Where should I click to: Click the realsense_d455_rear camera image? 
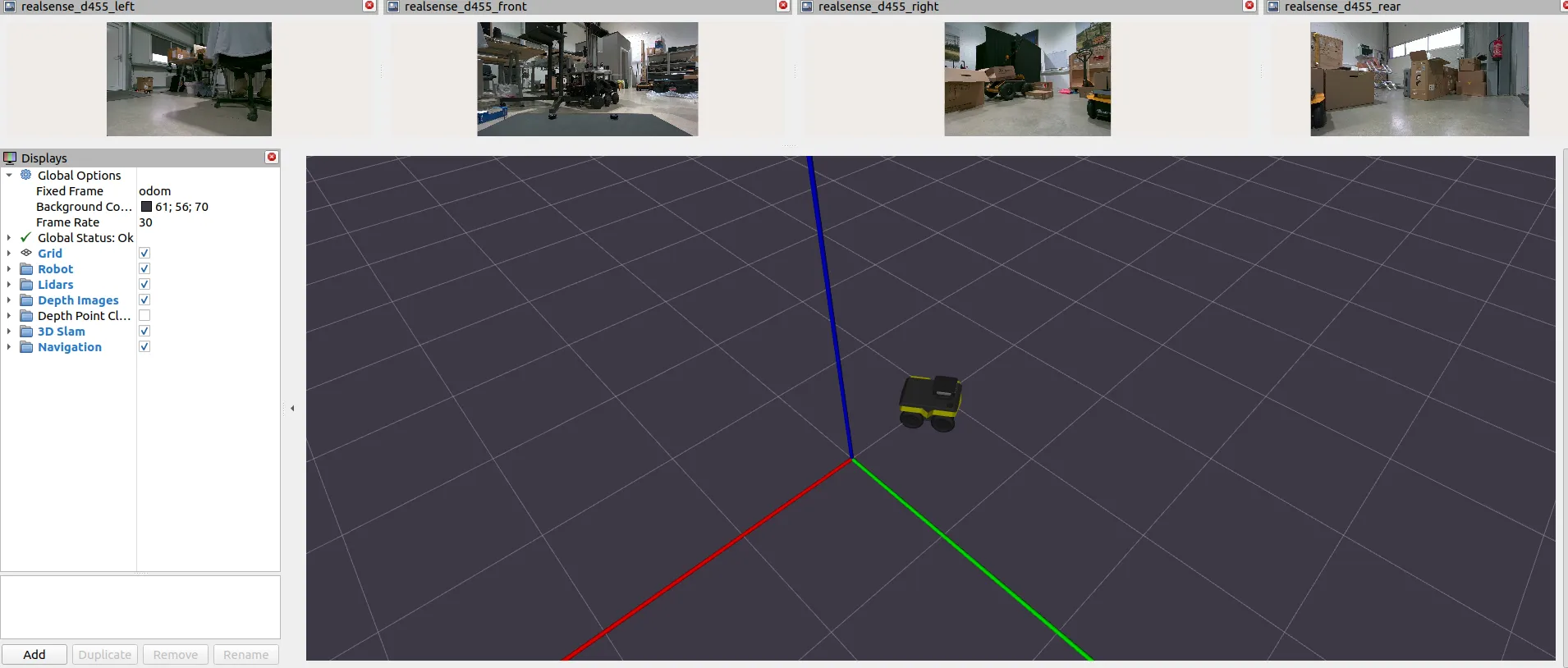pyautogui.click(x=1419, y=79)
